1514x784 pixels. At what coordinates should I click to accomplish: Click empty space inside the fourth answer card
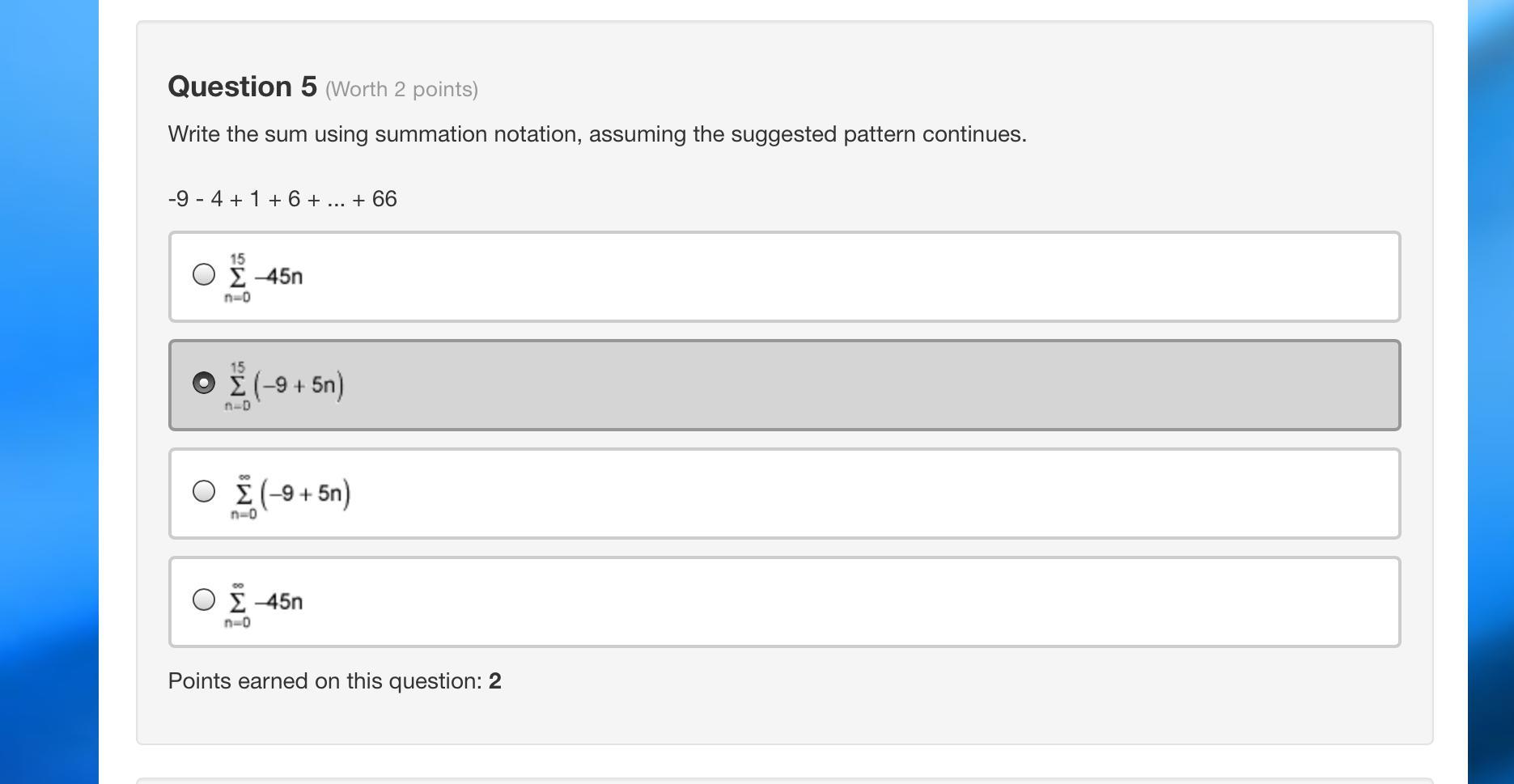(809, 602)
